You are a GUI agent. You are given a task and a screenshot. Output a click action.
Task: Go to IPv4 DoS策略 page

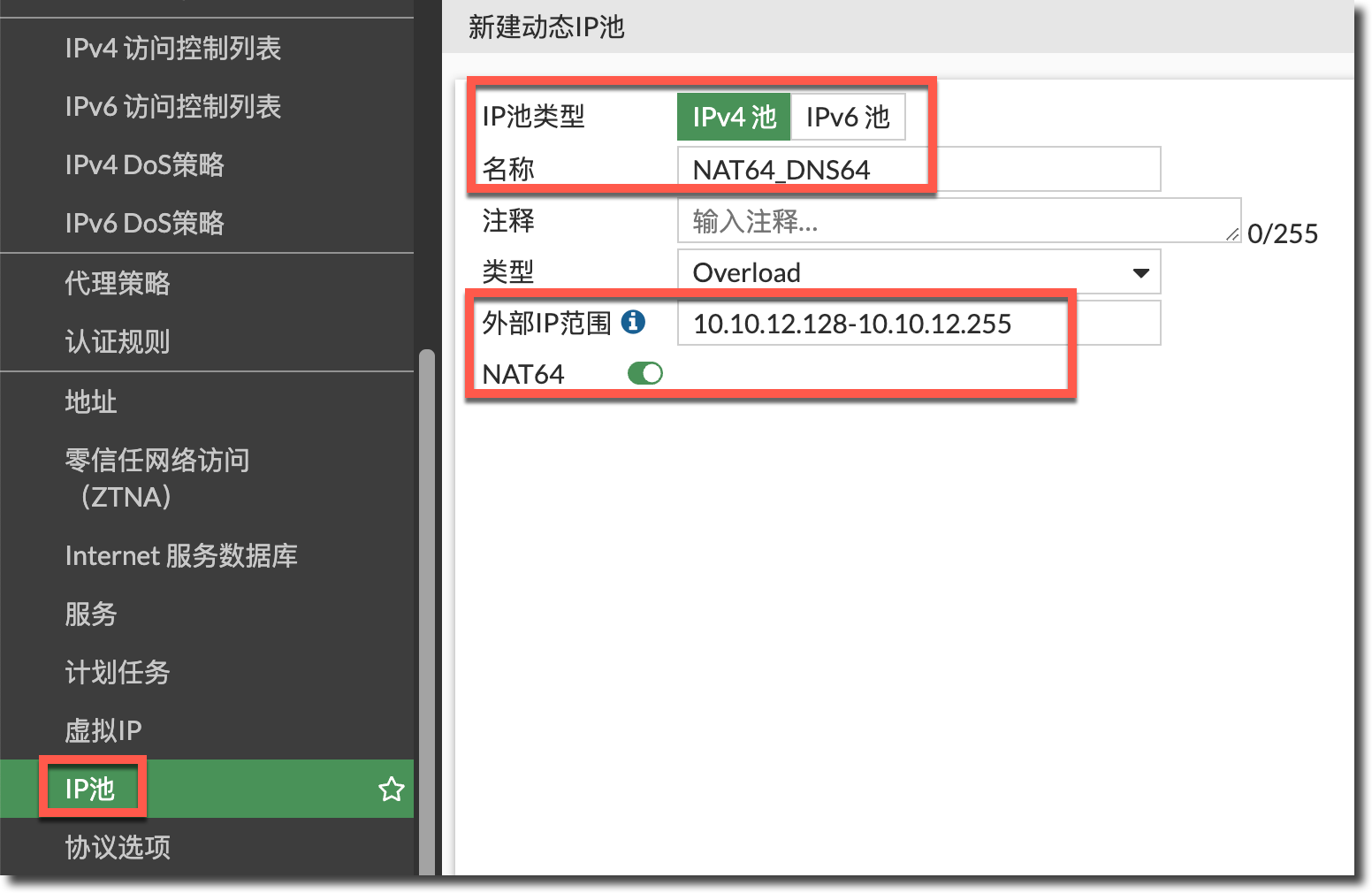point(144,164)
